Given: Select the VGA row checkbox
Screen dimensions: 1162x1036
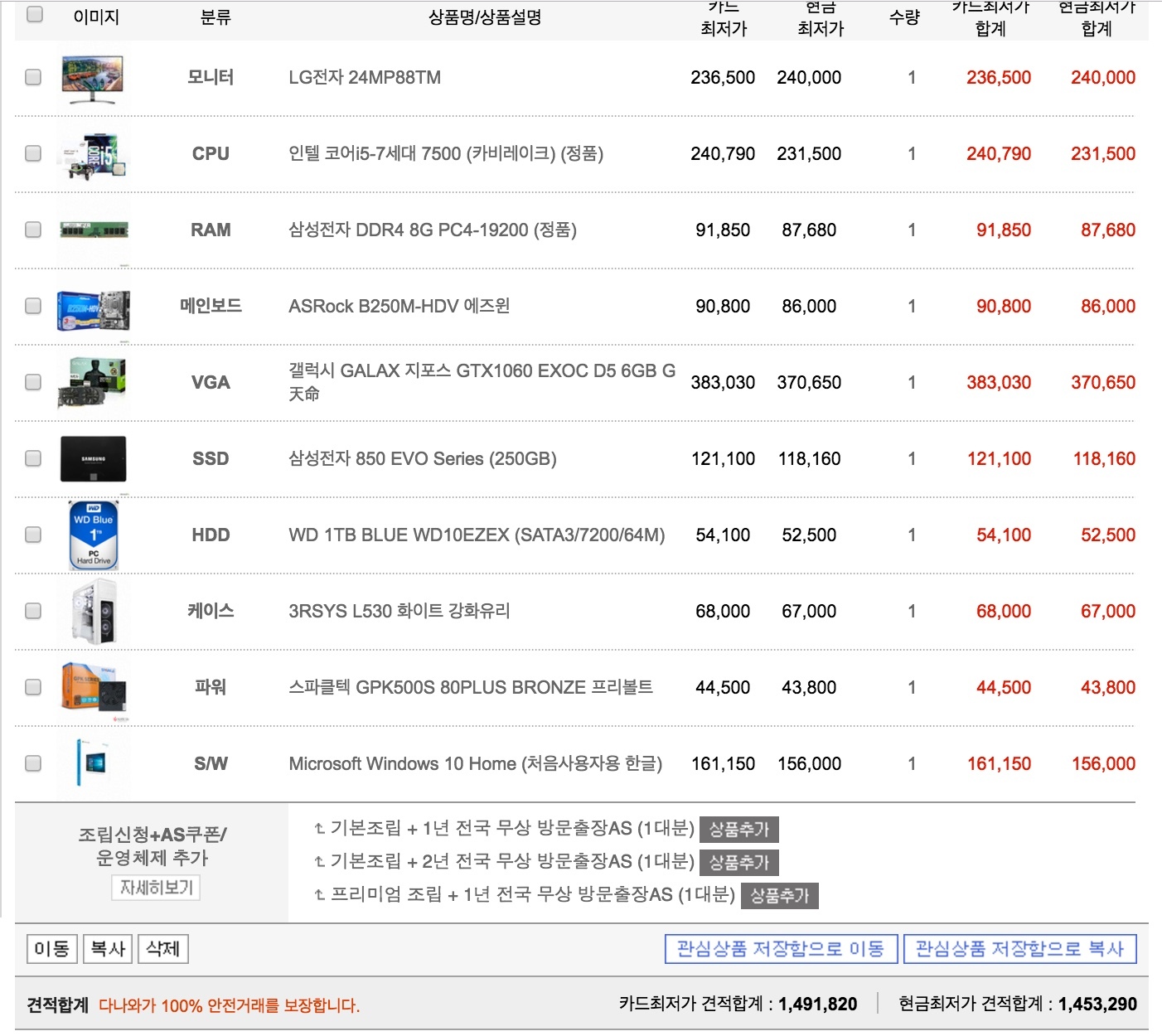Looking at the screenshot, I should coord(33,382).
